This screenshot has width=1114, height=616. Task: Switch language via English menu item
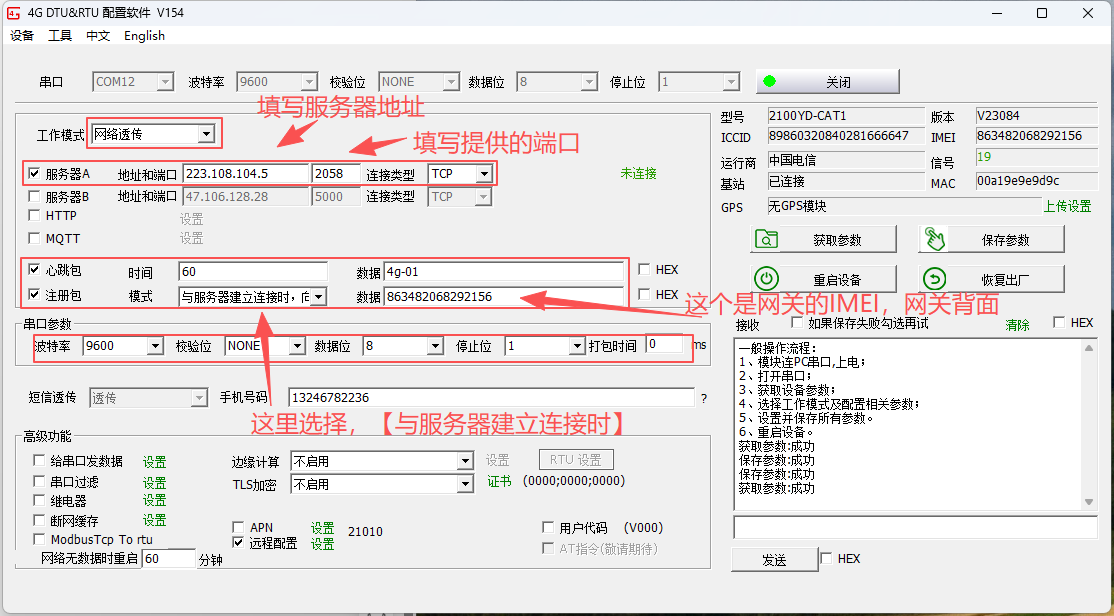[x=144, y=36]
